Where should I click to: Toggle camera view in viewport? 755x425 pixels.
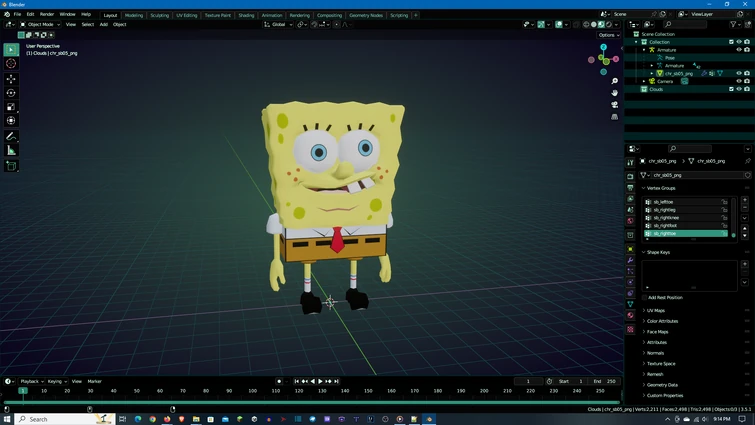pos(614,104)
